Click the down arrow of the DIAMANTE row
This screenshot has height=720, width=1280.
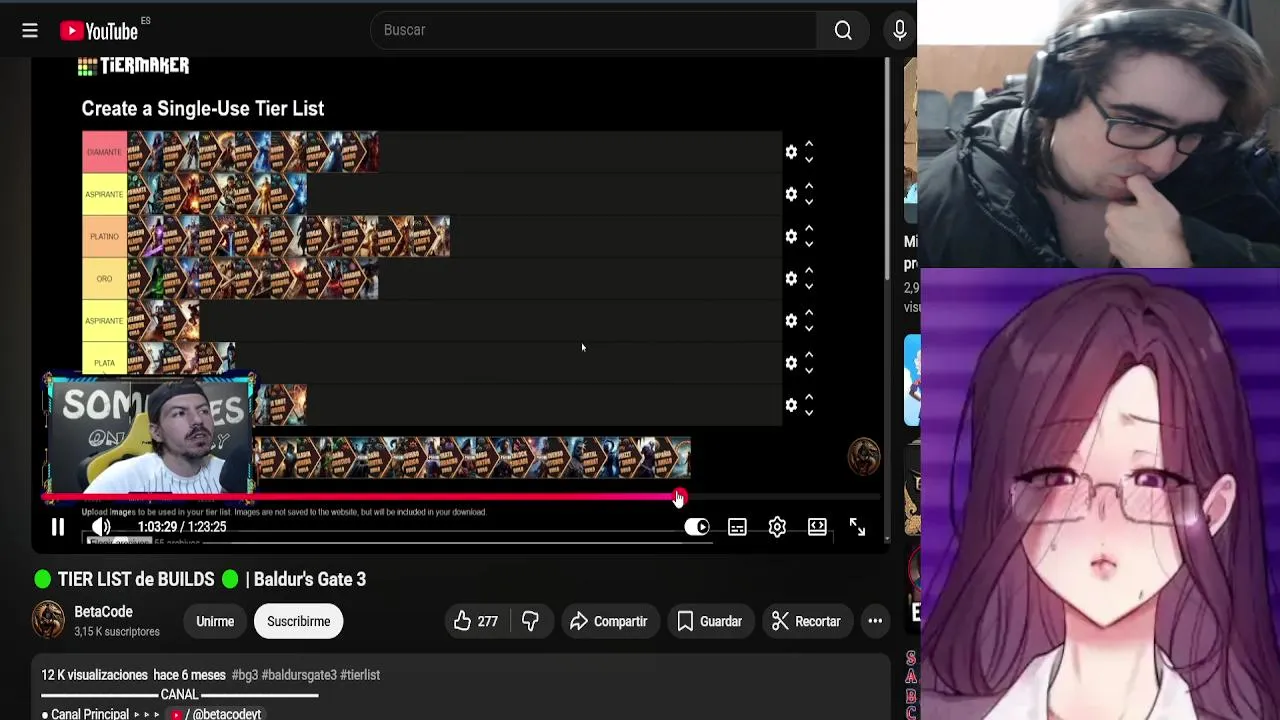pos(809,159)
